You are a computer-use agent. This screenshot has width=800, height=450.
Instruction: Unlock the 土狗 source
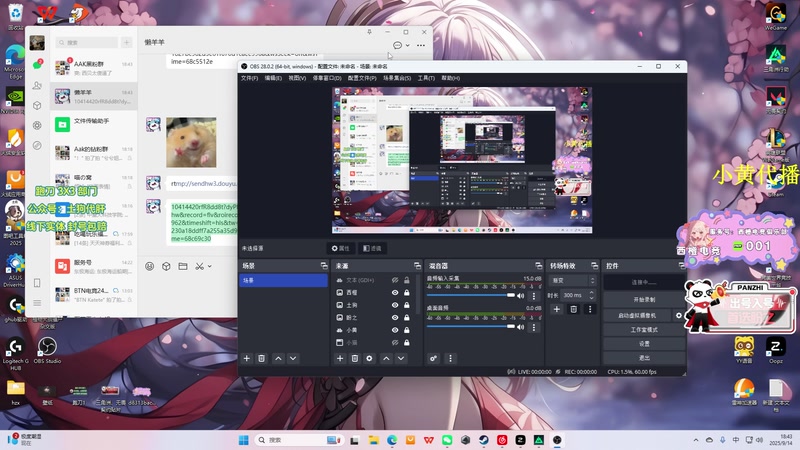click(407, 305)
